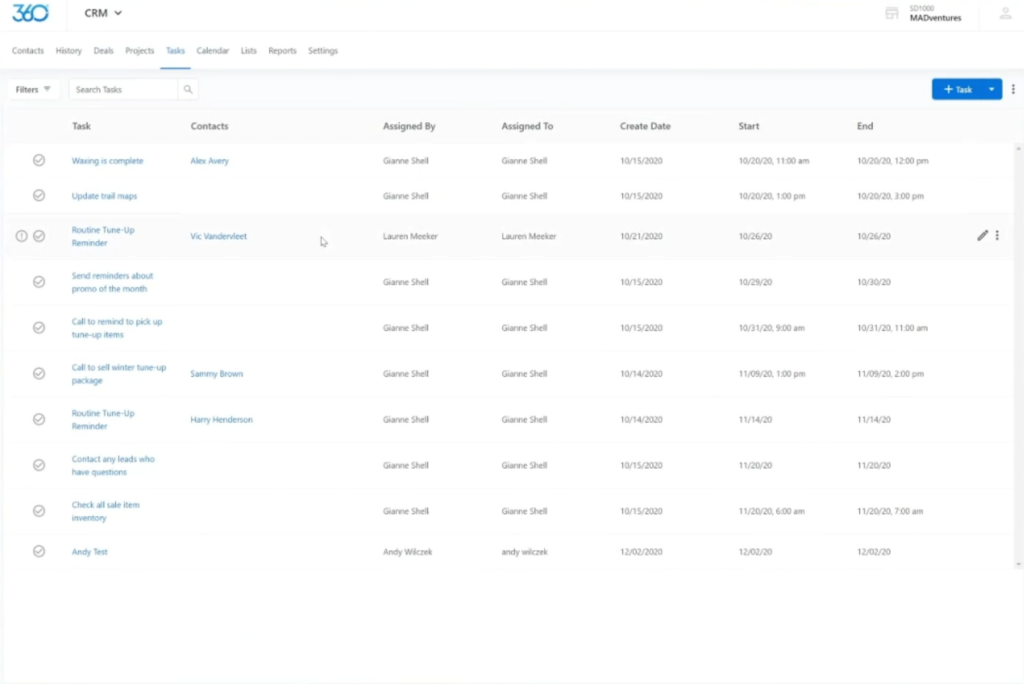Open the user profile icon at top right
Image resolution: width=1024 pixels, height=684 pixels.
click(1003, 14)
